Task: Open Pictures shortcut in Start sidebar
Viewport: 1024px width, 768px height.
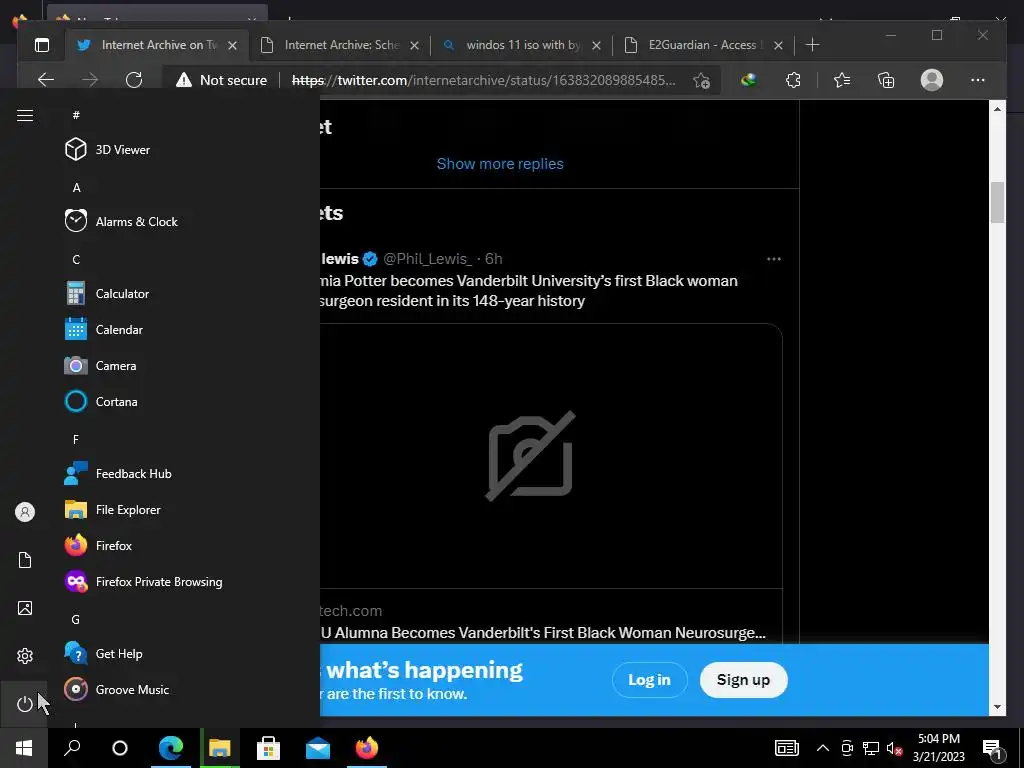Action: click(24, 608)
